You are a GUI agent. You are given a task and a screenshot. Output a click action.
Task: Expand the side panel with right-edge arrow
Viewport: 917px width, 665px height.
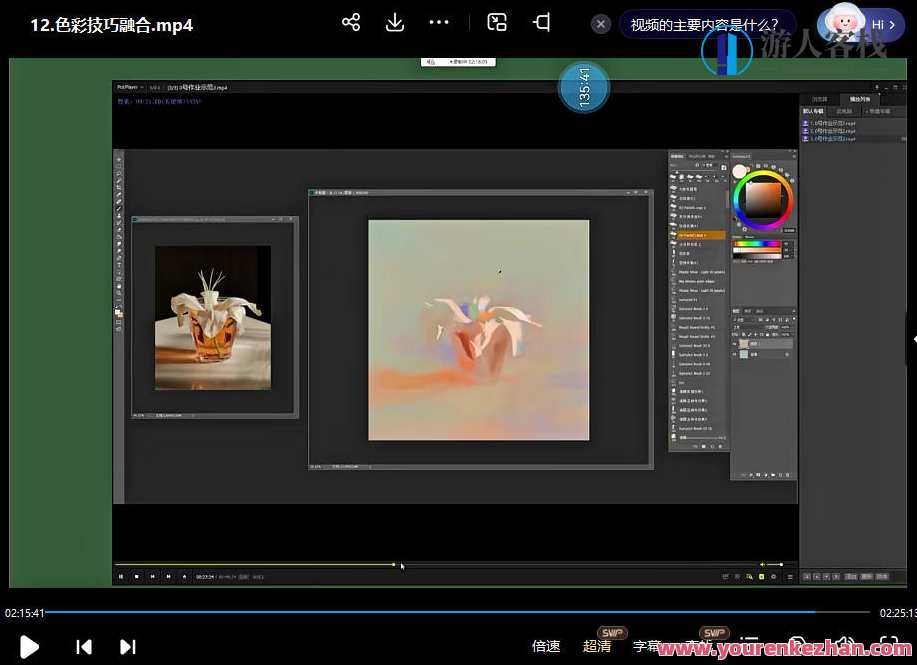tap(912, 339)
